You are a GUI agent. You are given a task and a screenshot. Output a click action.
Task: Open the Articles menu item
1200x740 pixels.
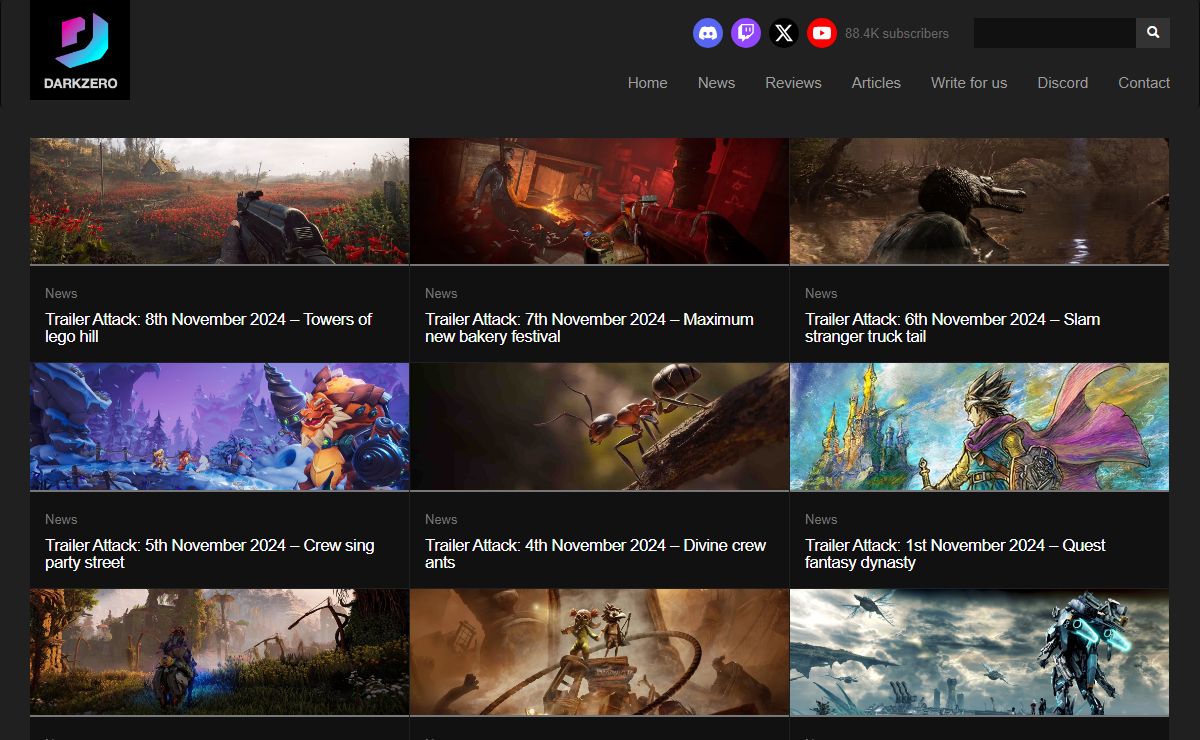876,83
